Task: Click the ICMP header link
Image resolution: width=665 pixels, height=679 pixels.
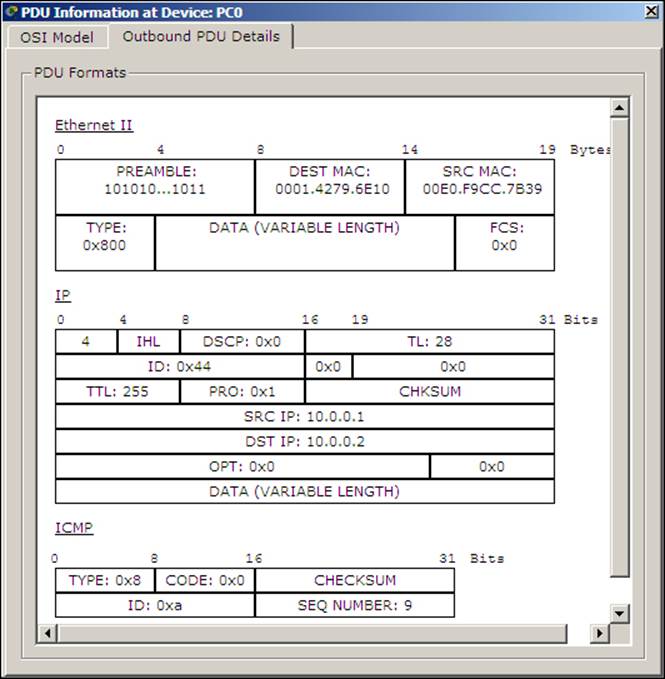Action: (74, 528)
